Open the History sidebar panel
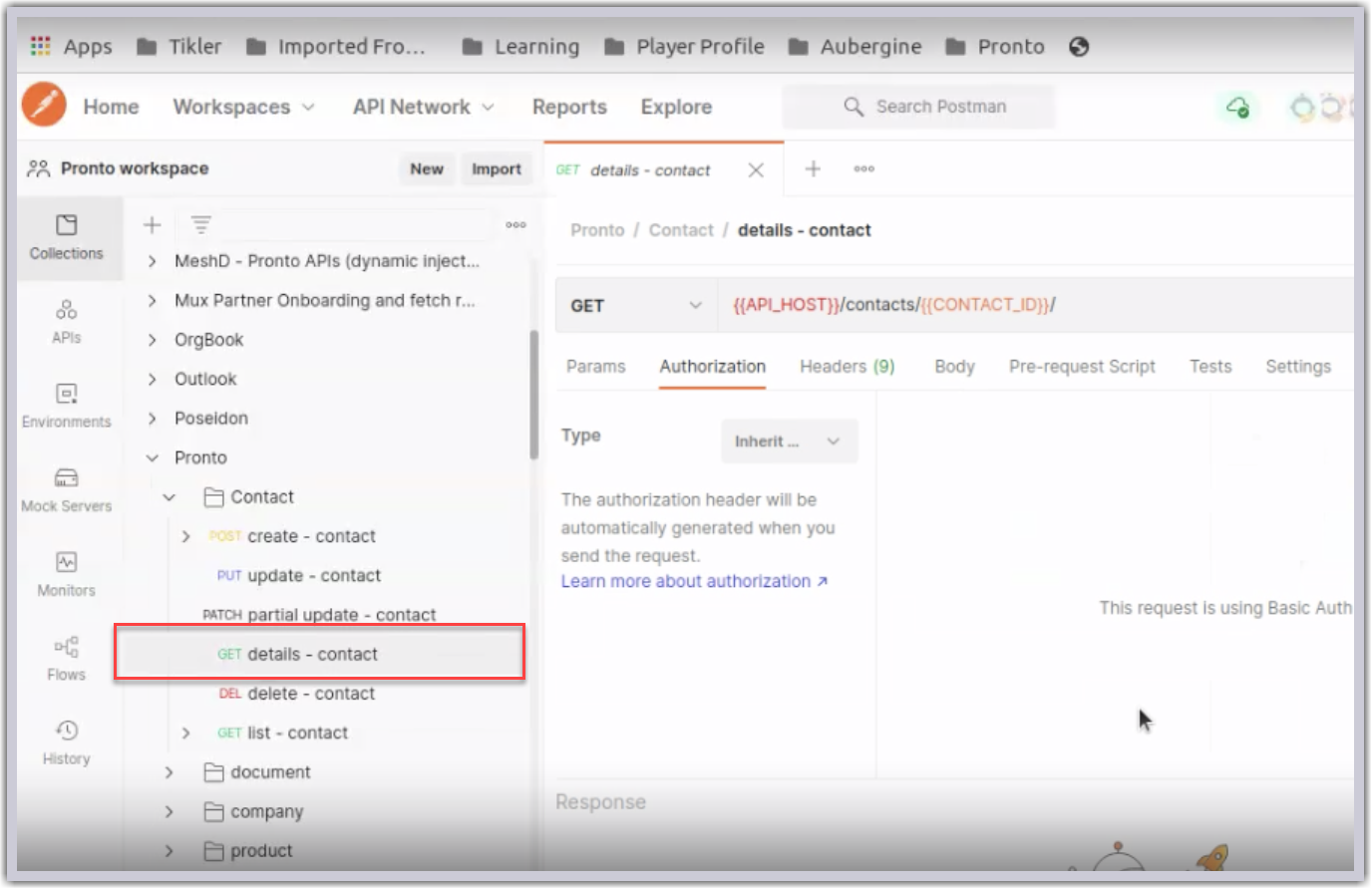Screen dimensions: 1372x889 point(66,742)
